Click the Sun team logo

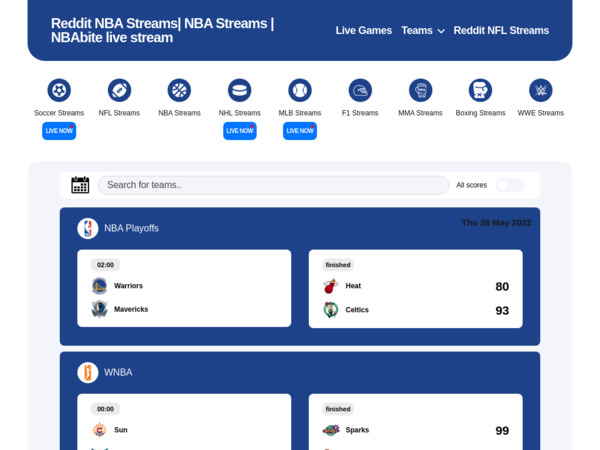(99, 430)
